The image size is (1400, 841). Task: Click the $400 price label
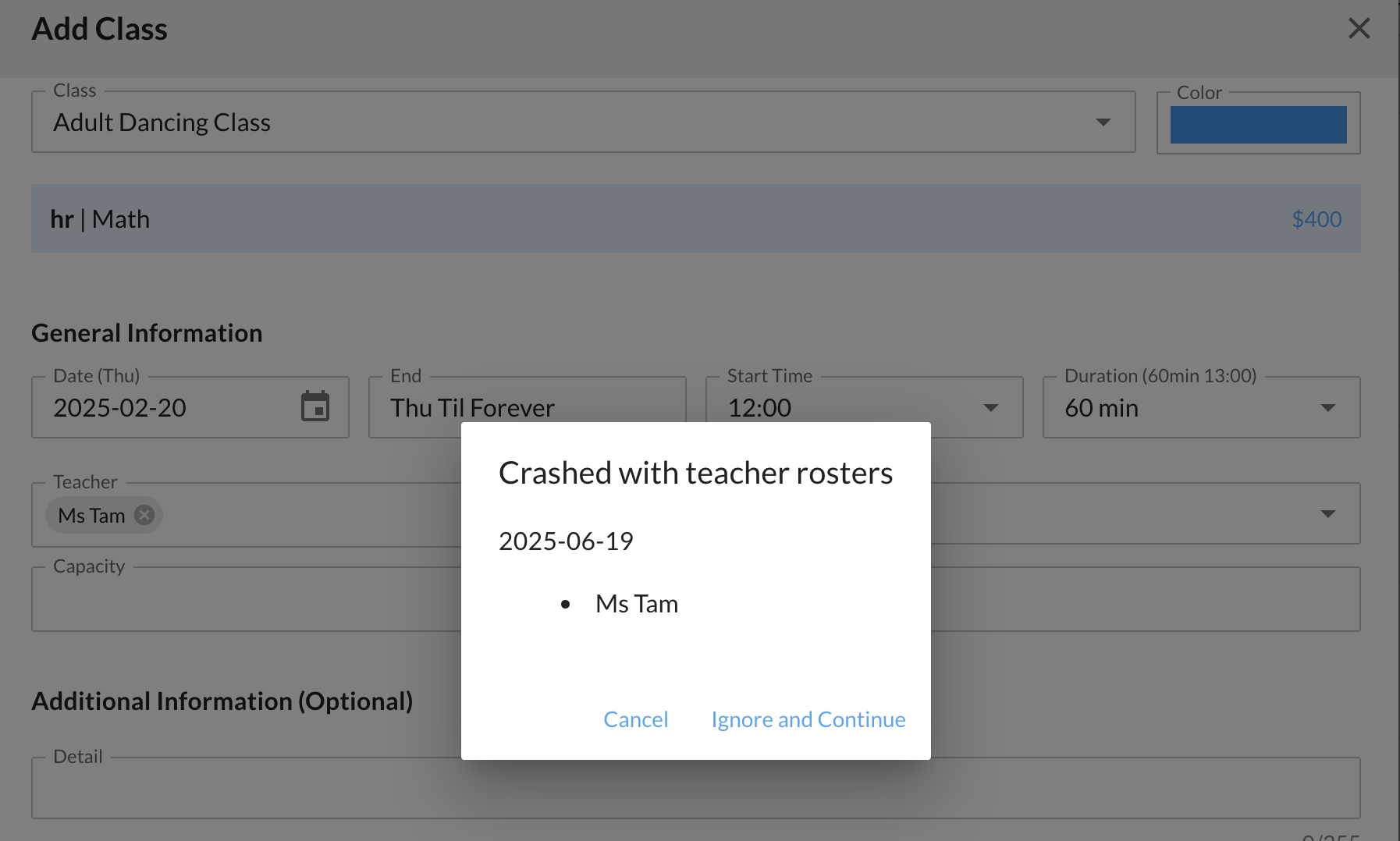pyautogui.click(x=1316, y=219)
